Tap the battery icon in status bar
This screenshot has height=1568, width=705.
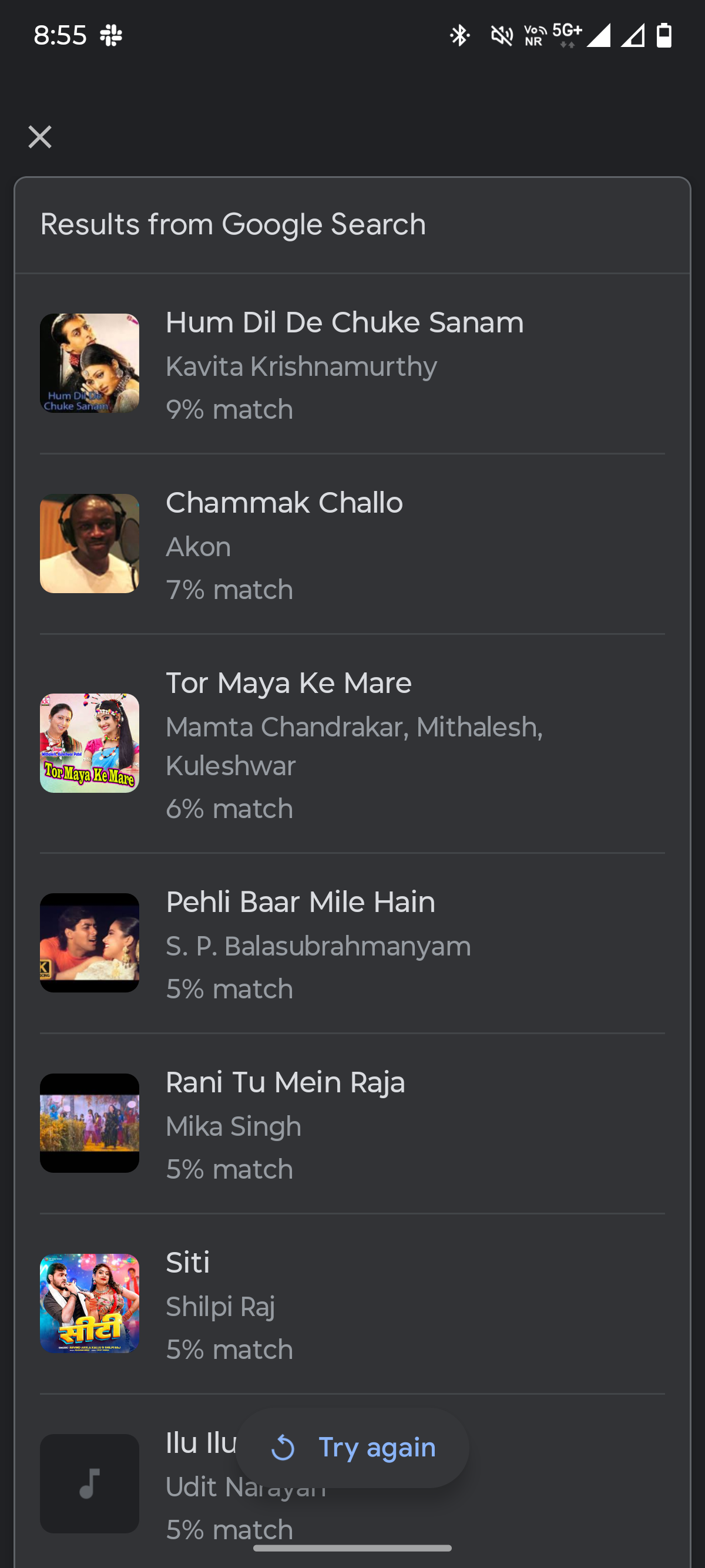[664, 35]
